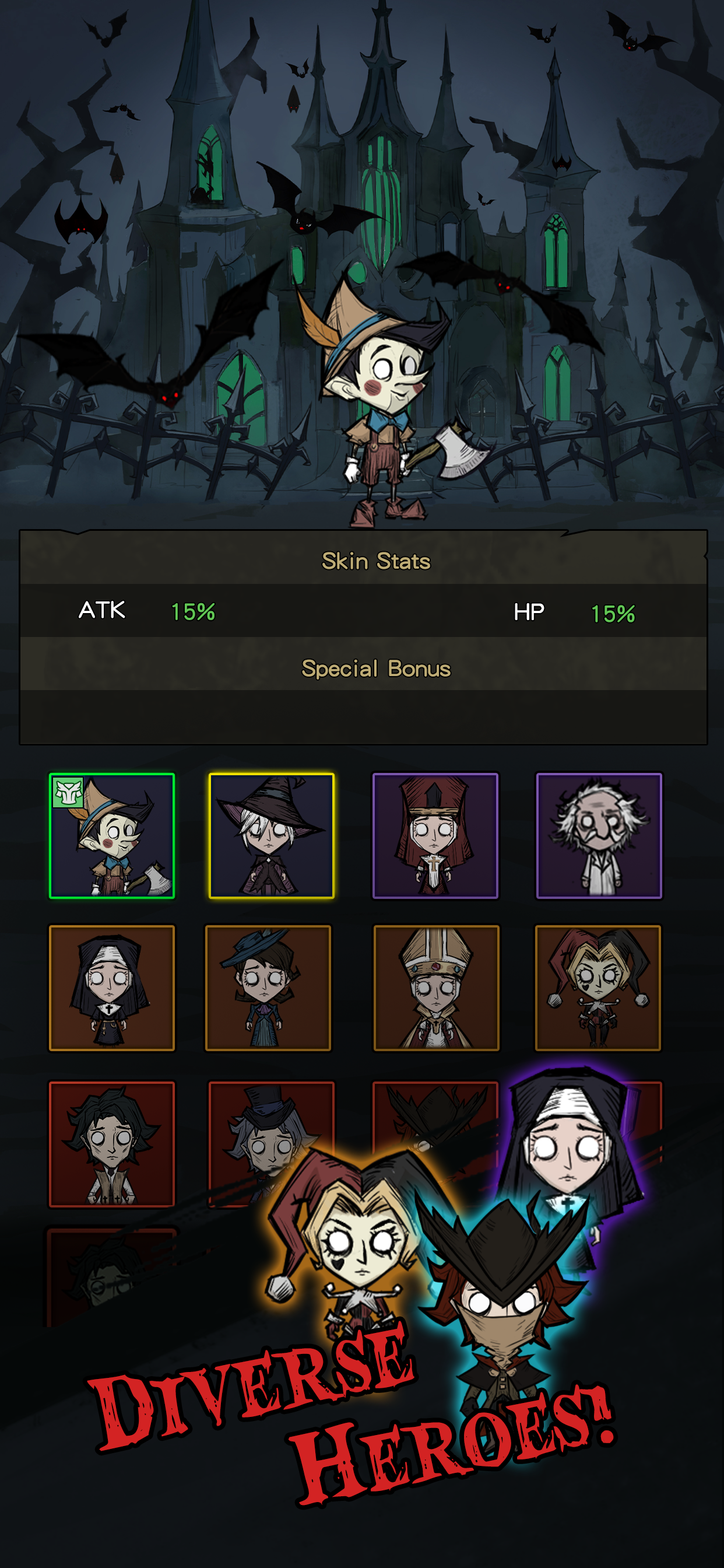This screenshot has width=724, height=1568.
Task: Choose the witch hat hero portrait
Action: (271, 836)
